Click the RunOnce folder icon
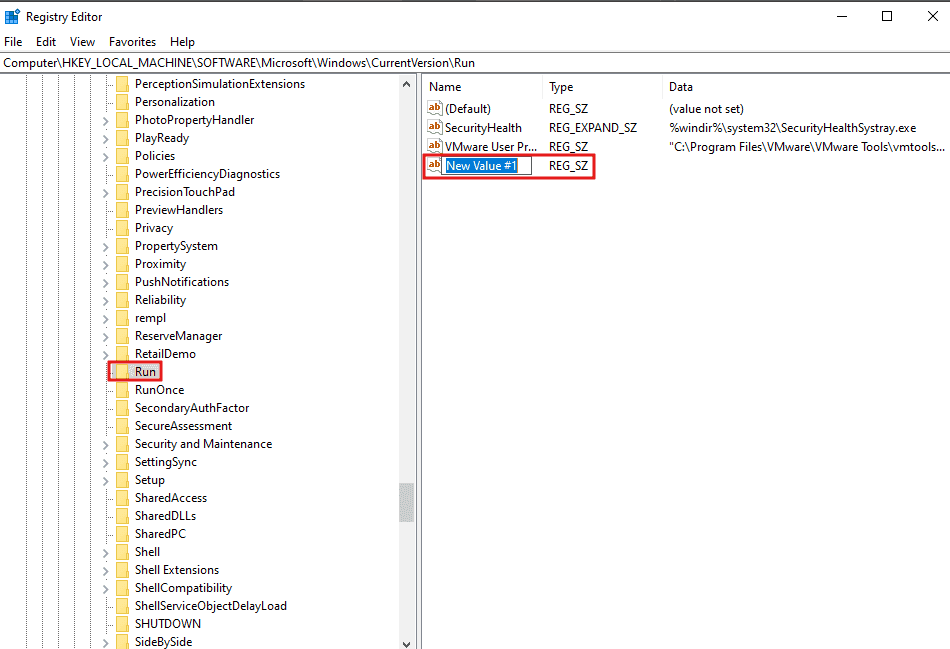 122,390
